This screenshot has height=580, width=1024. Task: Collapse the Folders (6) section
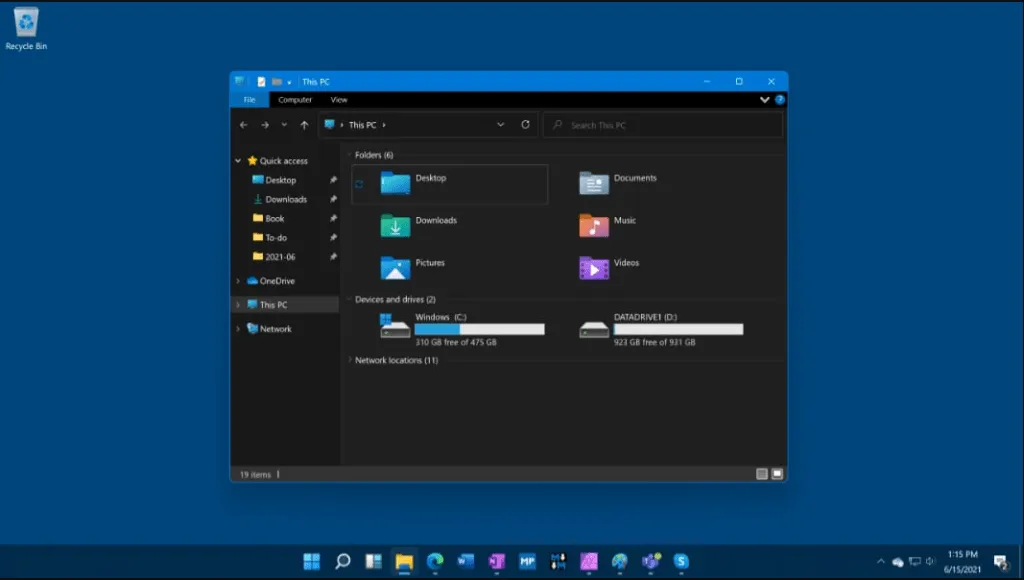point(349,155)
